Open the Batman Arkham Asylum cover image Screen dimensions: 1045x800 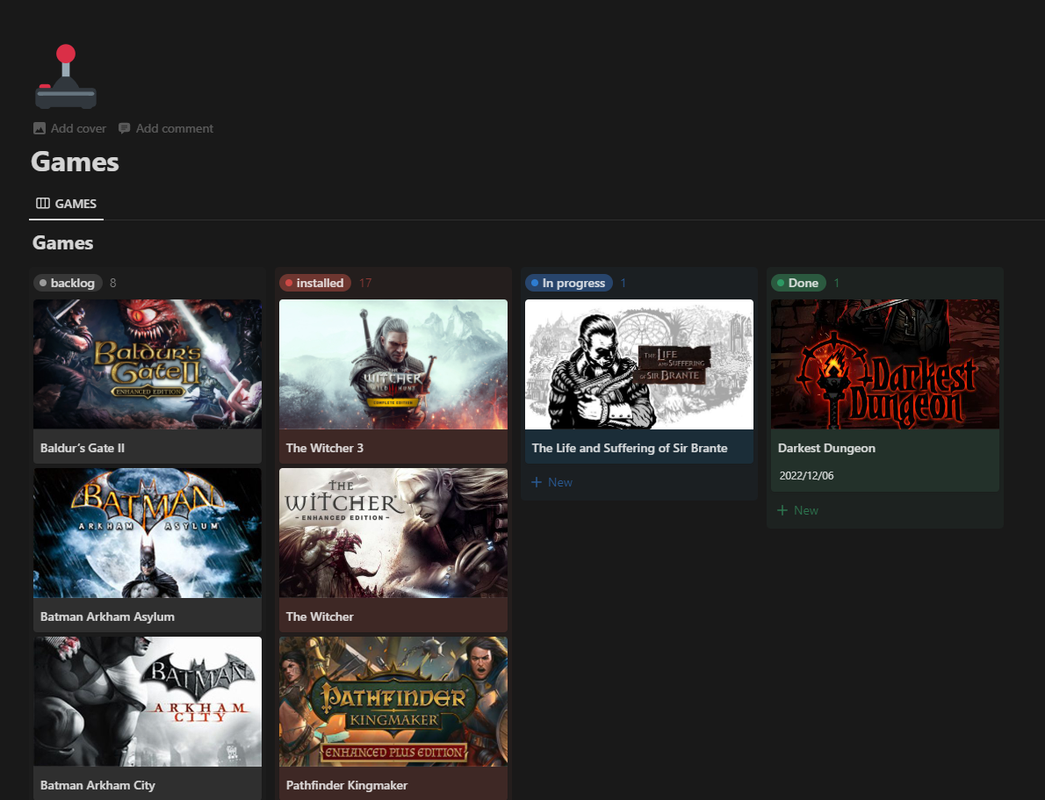(x=147, y=533)
